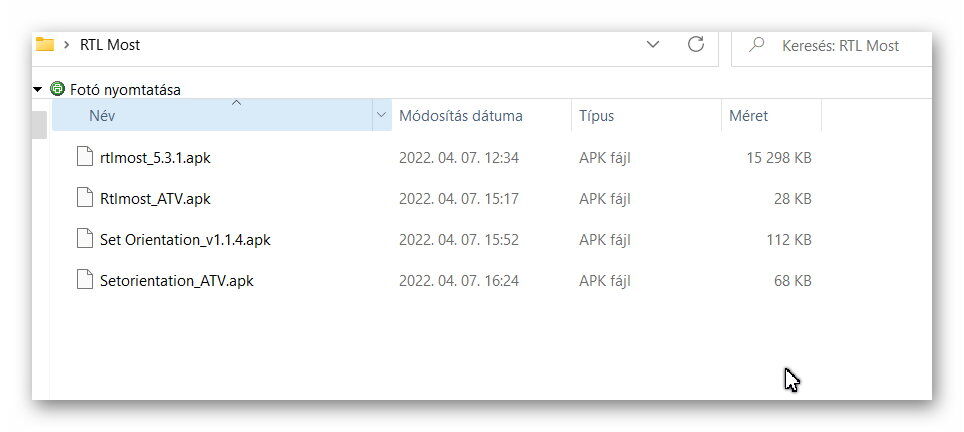Click the left navigation pane scrollbar thumb
The height and width of the screenshot is (432, 964).
(39, 125)
